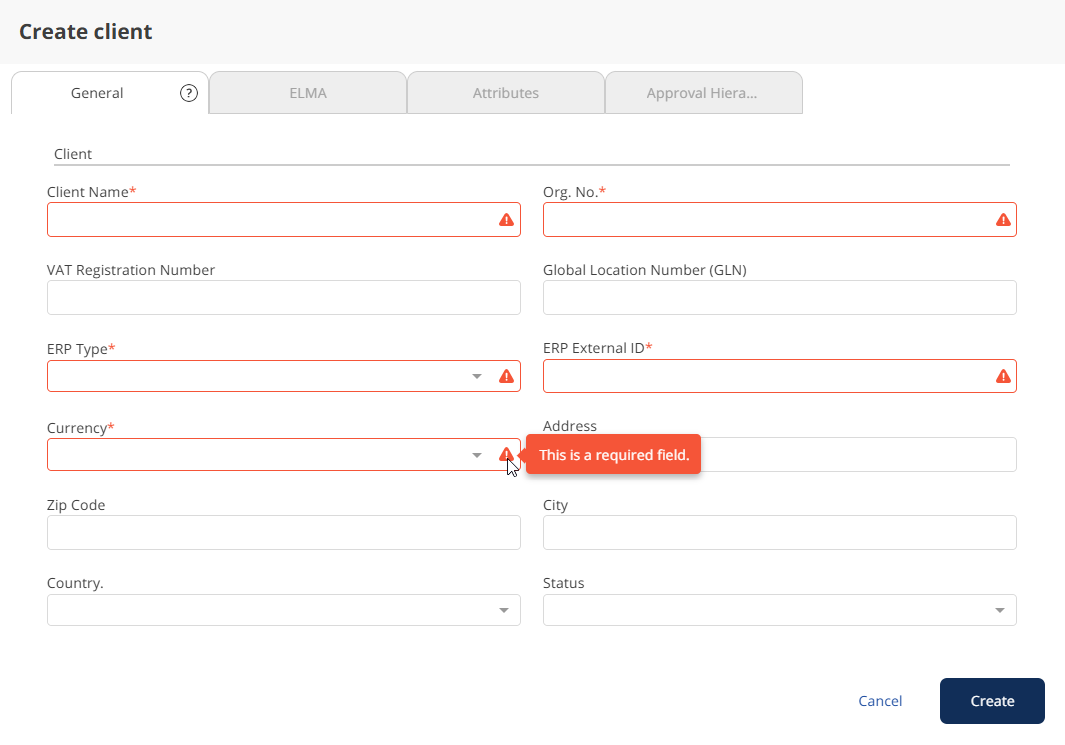Image resolution: width=1065 pixels, height=745 pixels.
Task: Click the warning icon in ERP Type field
Action: click(x=506, y=376)
